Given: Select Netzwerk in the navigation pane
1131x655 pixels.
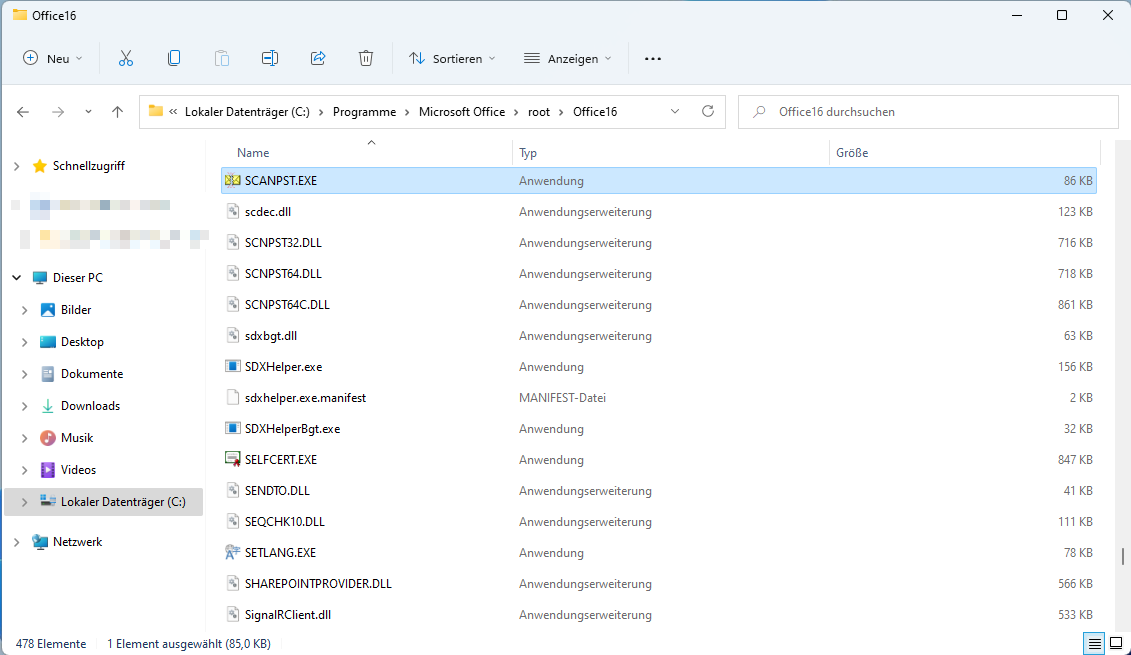Looking at the screenshot, I should pos(77,542).
